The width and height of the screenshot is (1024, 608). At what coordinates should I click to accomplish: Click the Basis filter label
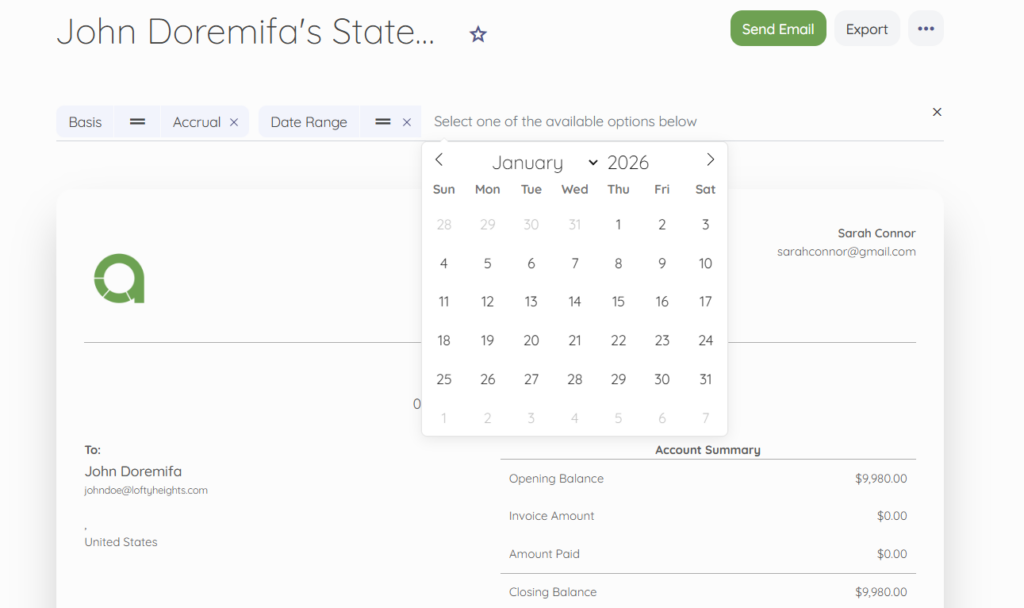click(x=85, y=122)
